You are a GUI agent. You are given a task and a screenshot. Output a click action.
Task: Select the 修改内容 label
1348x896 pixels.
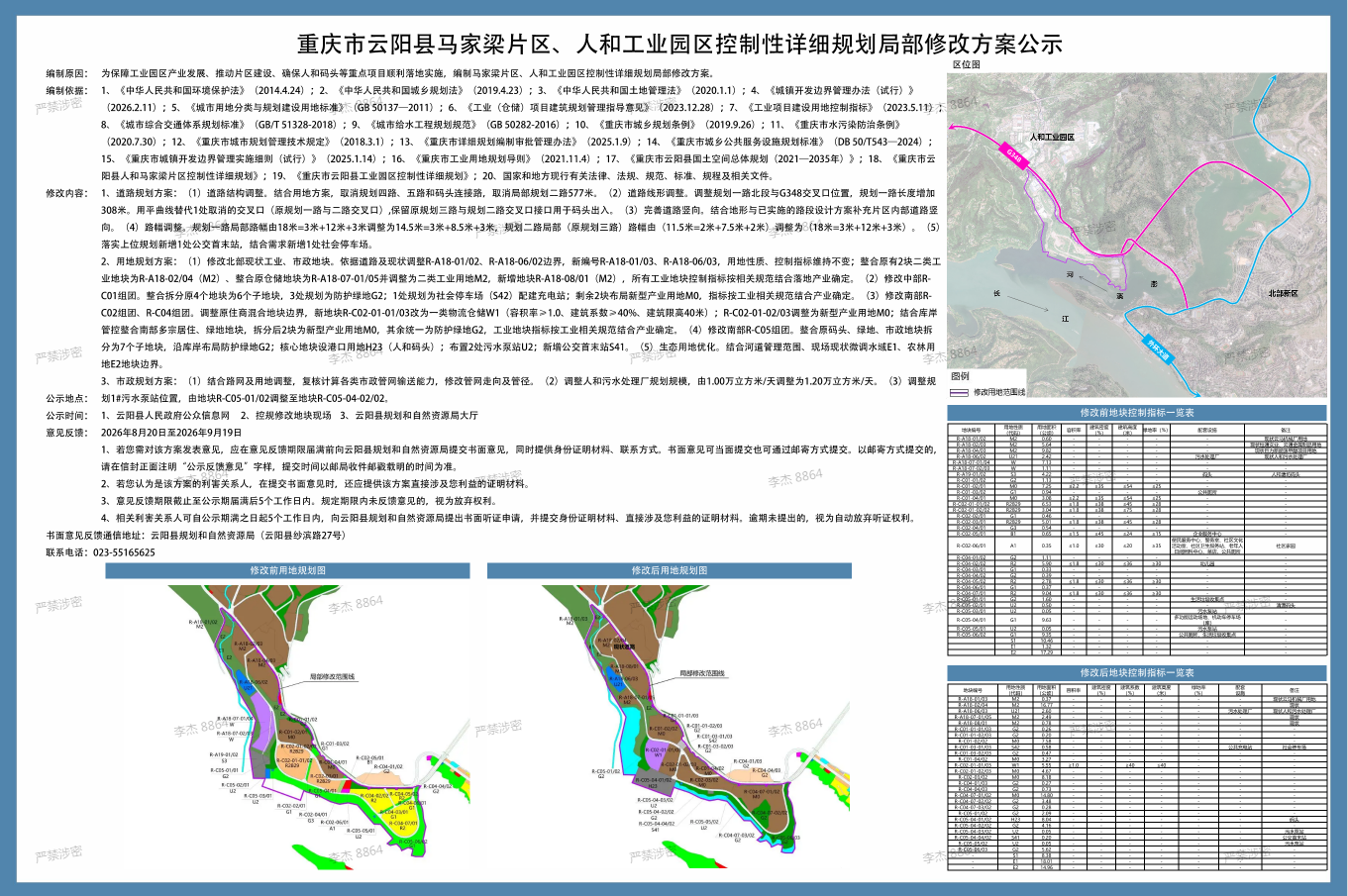66,193
